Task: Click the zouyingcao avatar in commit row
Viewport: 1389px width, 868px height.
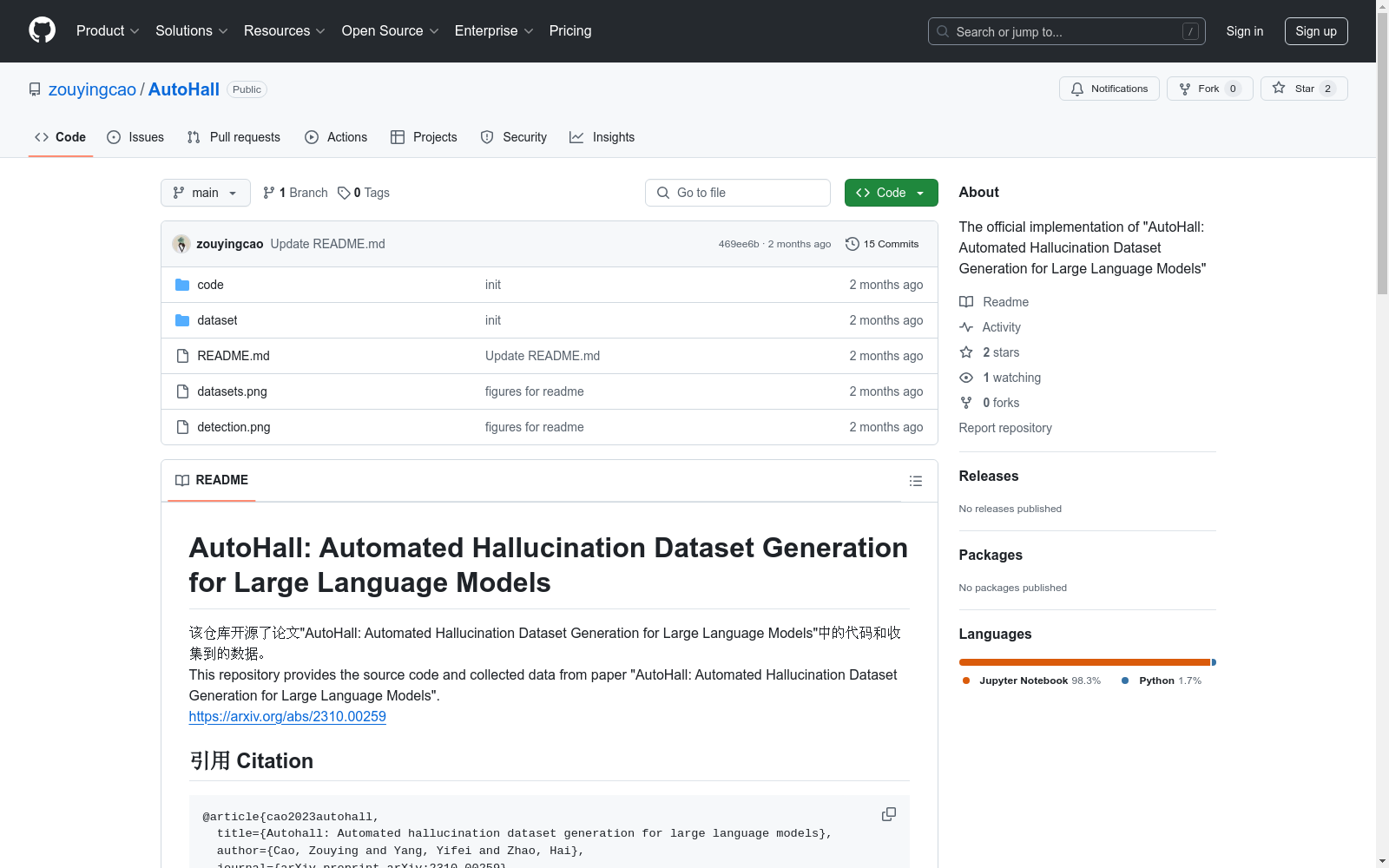Action: 181,244
